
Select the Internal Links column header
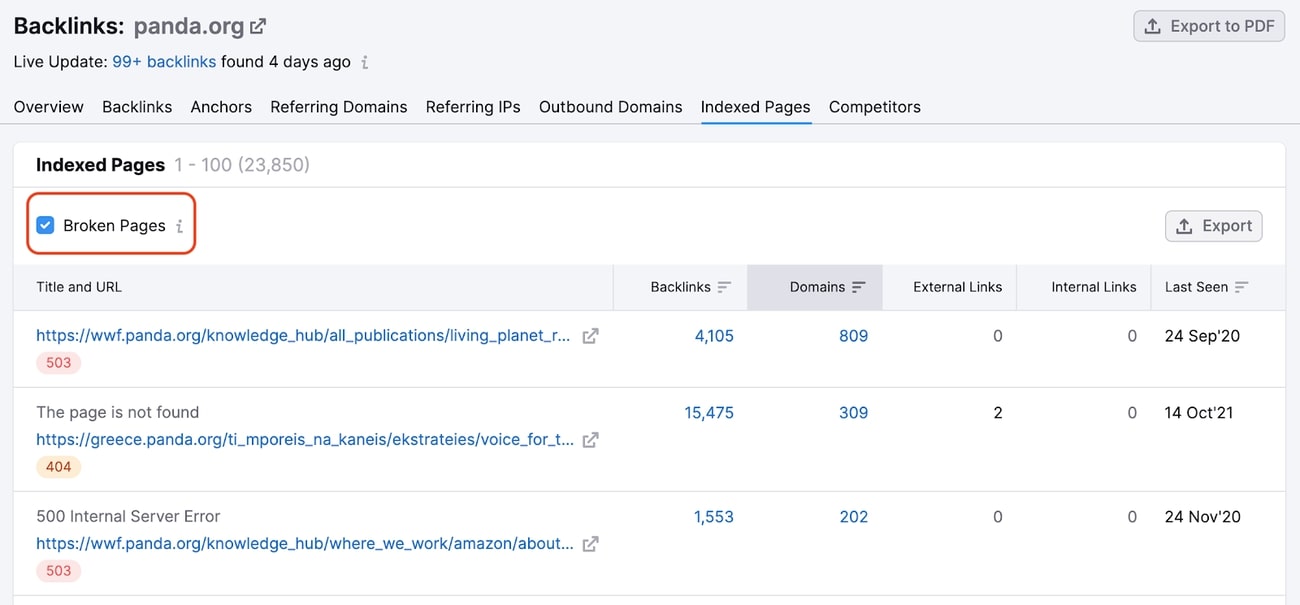(x=1094, y=287)
